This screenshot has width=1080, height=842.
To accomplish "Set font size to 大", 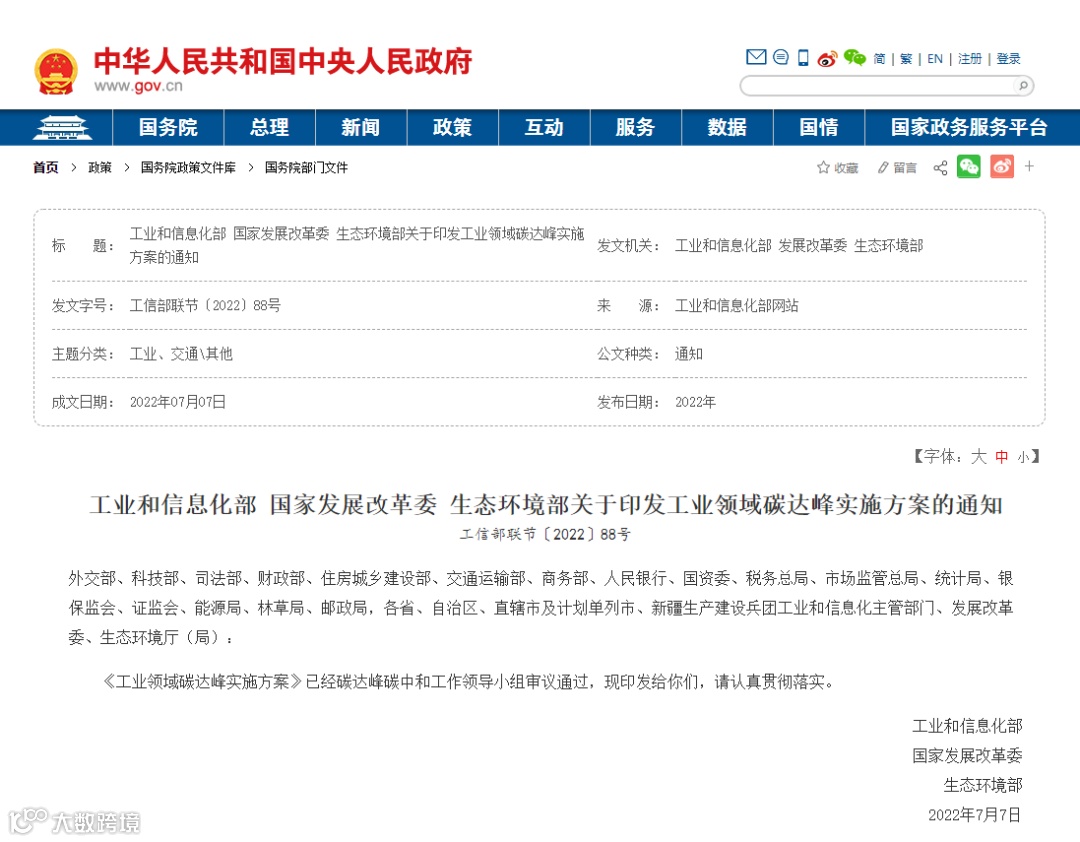I will click(x=979, y=457).
